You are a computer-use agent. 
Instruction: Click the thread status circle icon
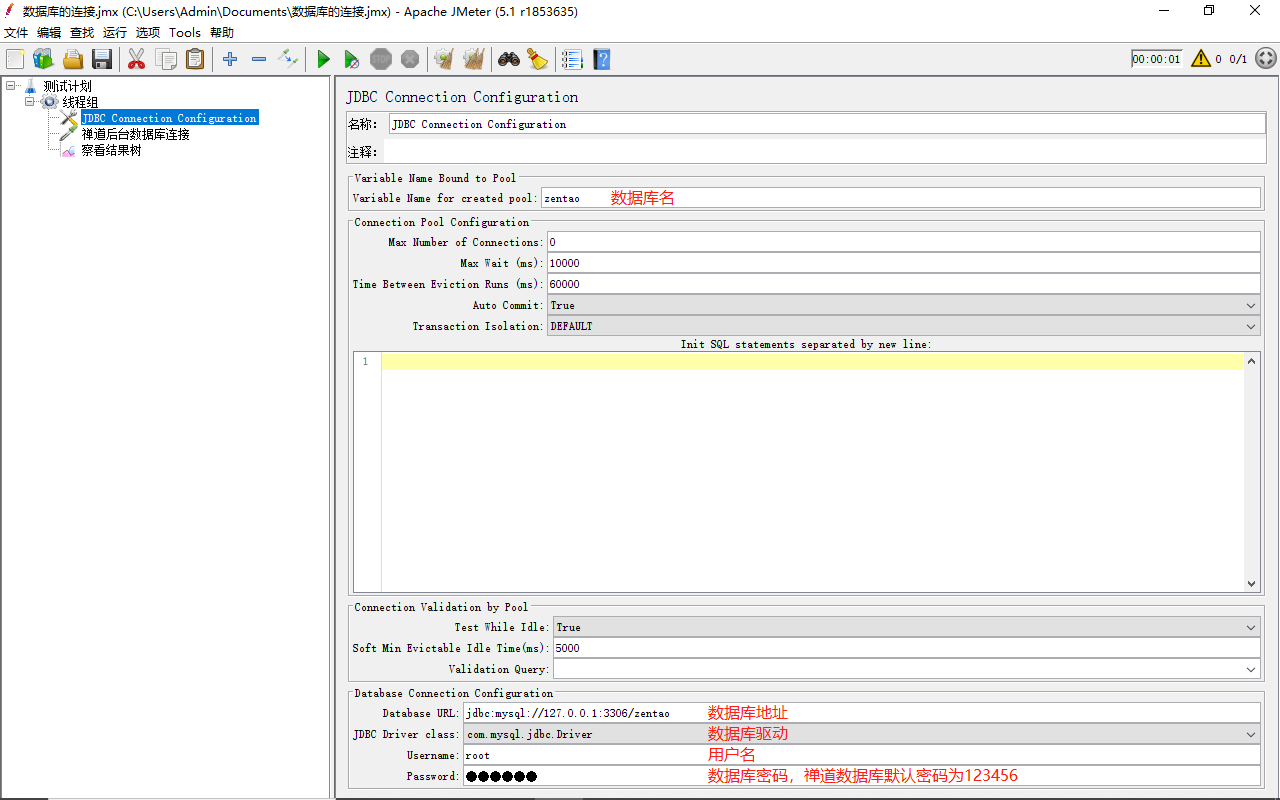(x=1265, y=59)
